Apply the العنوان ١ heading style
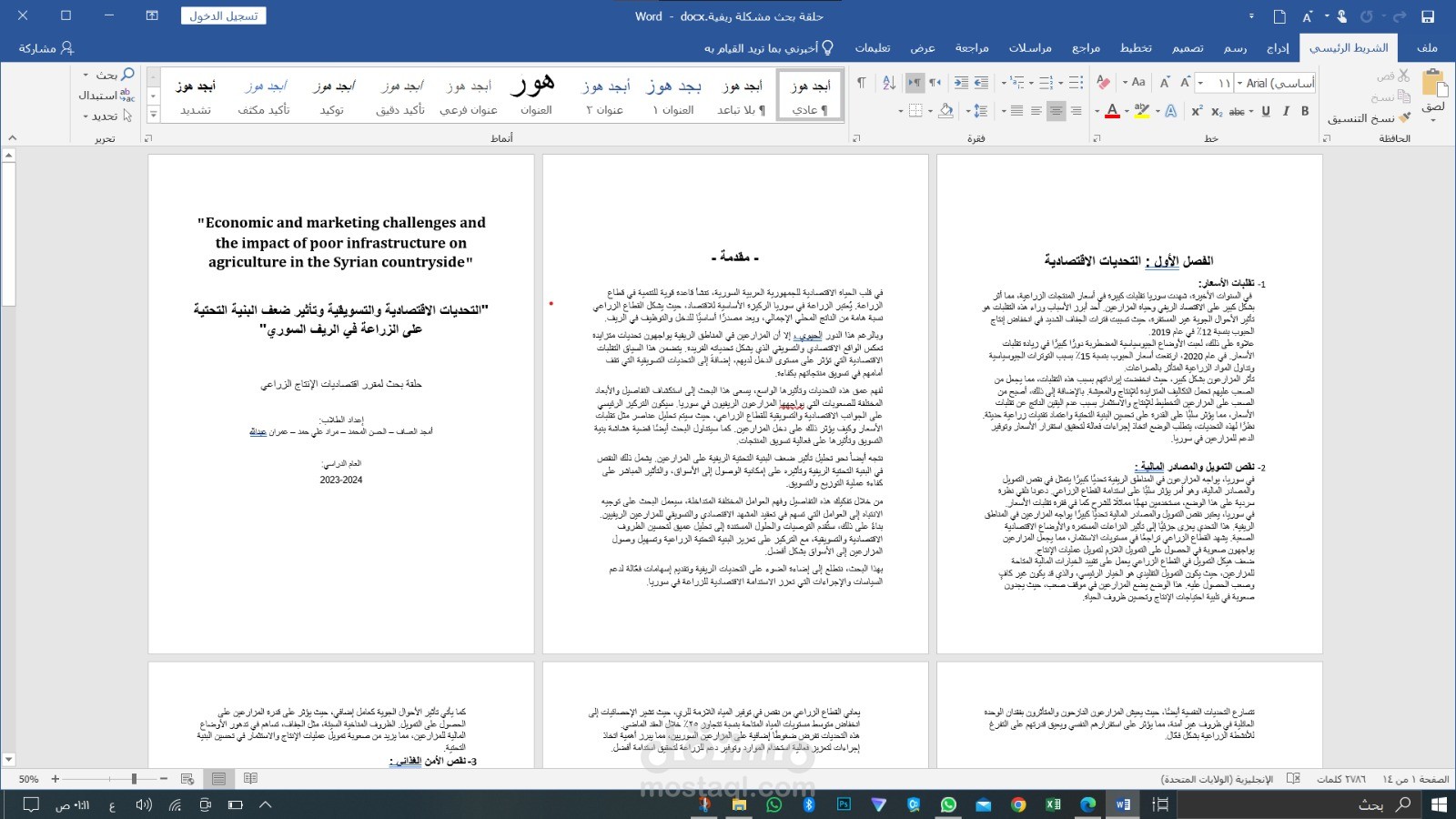 pos(673,96)
